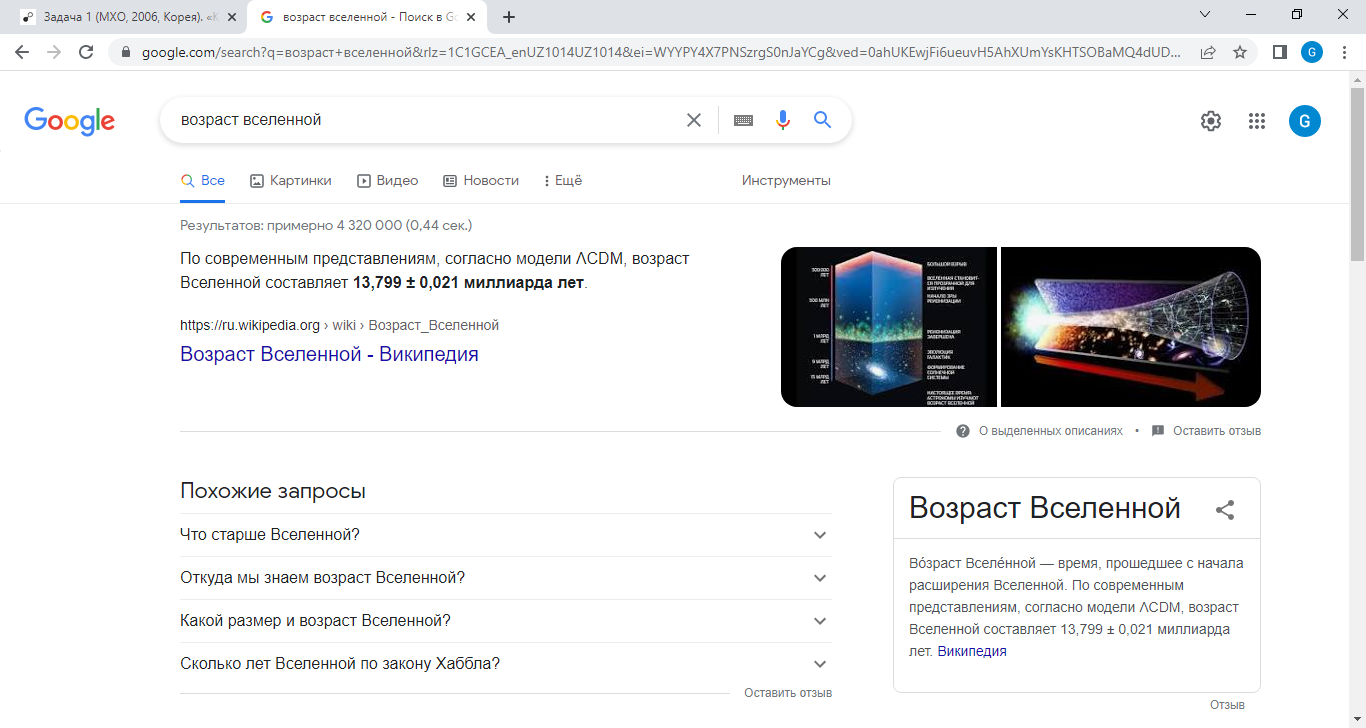Image resolution: width=1366 pixels, height=728 pixels.
Task: Bookmark this page with the star
Action: [x=1240, y=52]
